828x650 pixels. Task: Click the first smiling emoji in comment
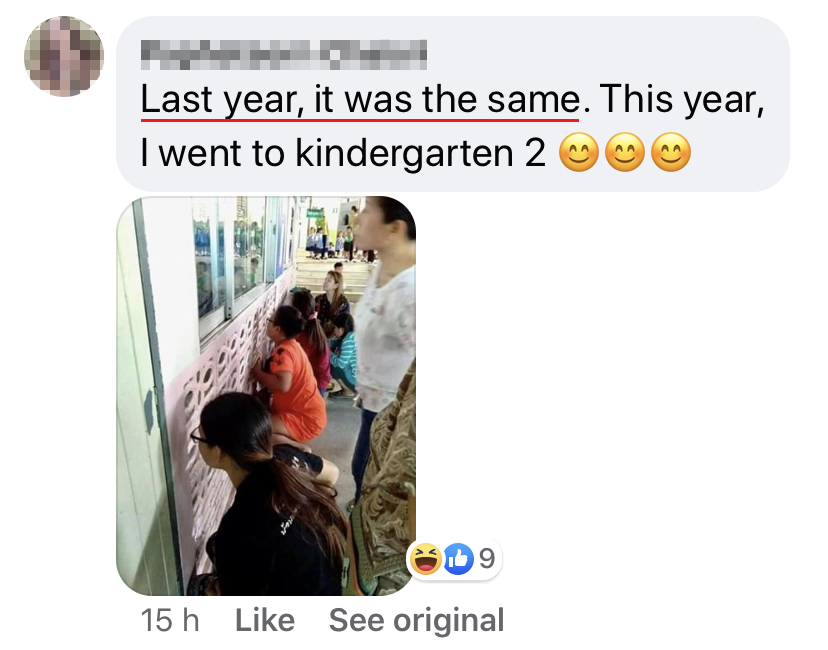coord(578,152)
